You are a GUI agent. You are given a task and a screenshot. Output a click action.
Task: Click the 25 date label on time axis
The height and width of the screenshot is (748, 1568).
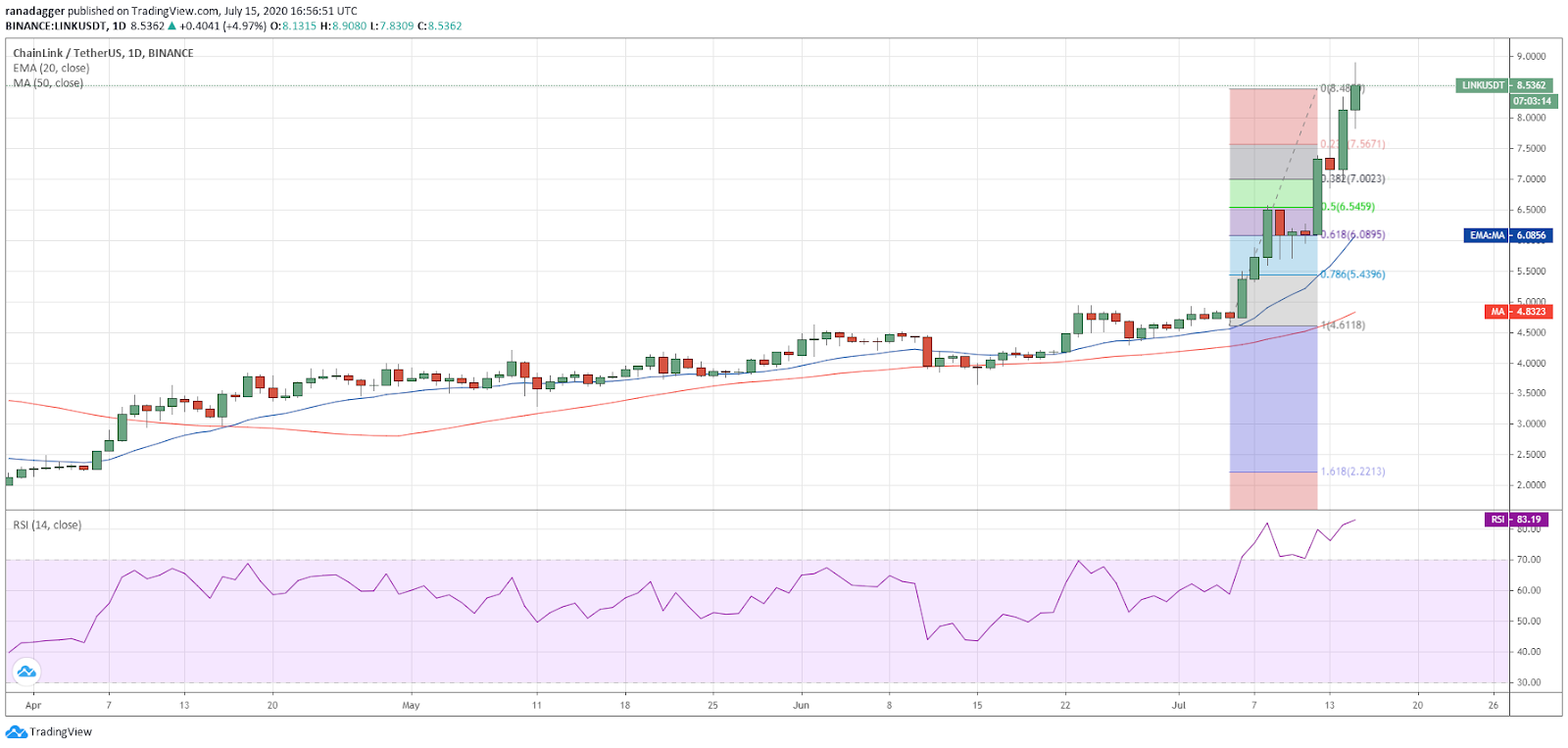712,706
